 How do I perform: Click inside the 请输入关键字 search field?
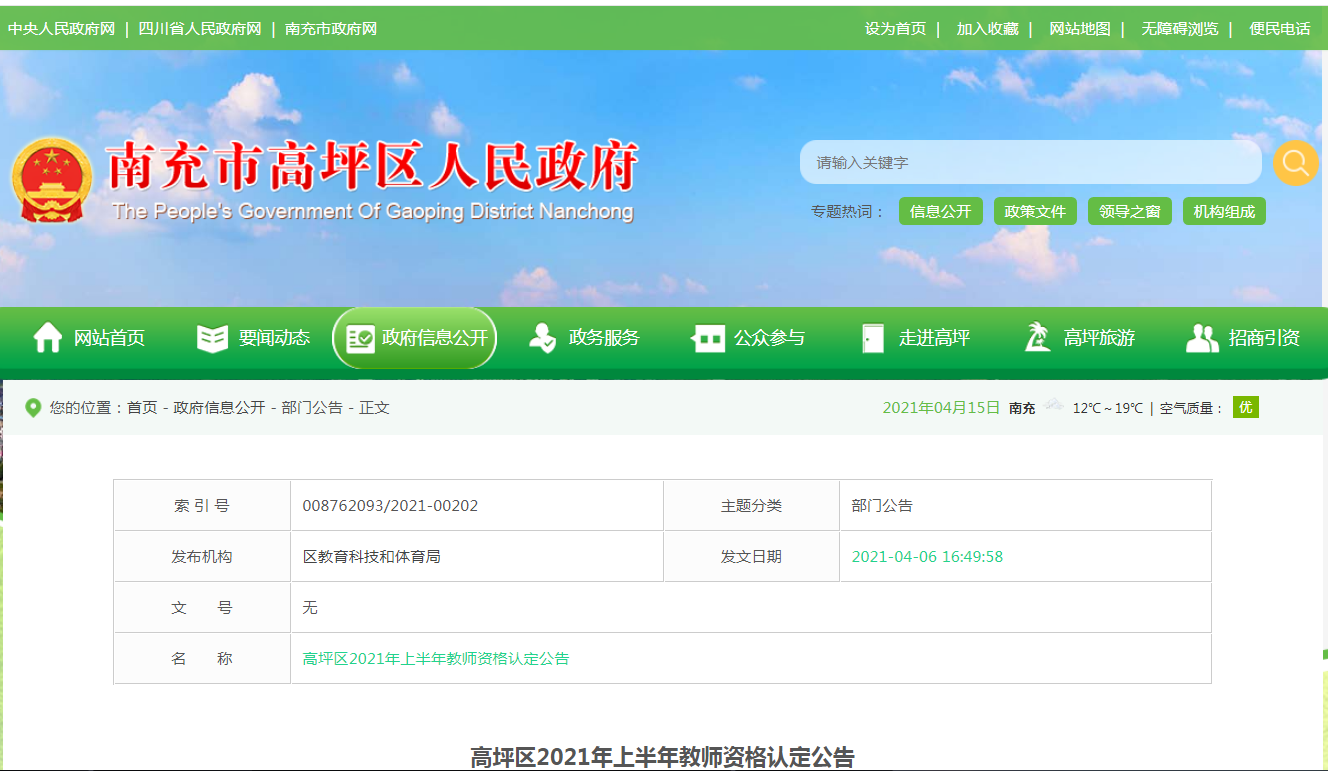[x=1031, y=162]
